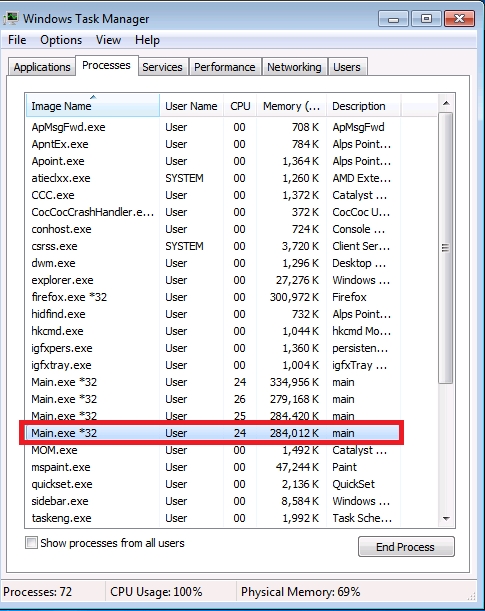Sort by Memory column header
The height and width of the screenshot is (611, 485).
[291, 106]
